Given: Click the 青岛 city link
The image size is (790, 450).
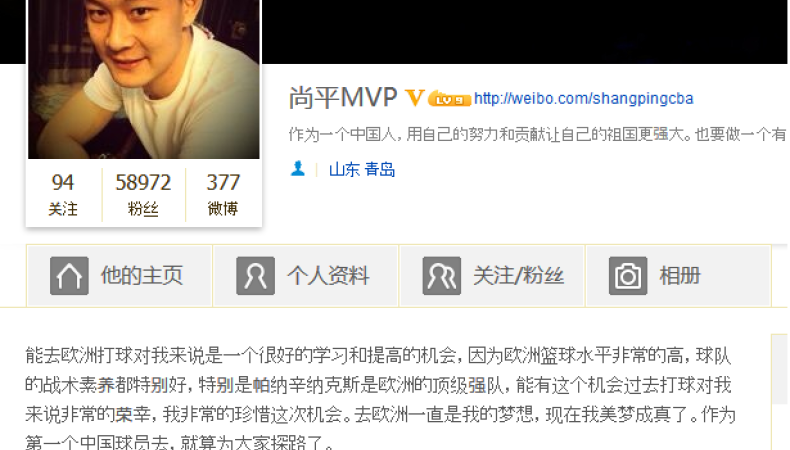Looking at the screenshot, I should tap(380, 169).
